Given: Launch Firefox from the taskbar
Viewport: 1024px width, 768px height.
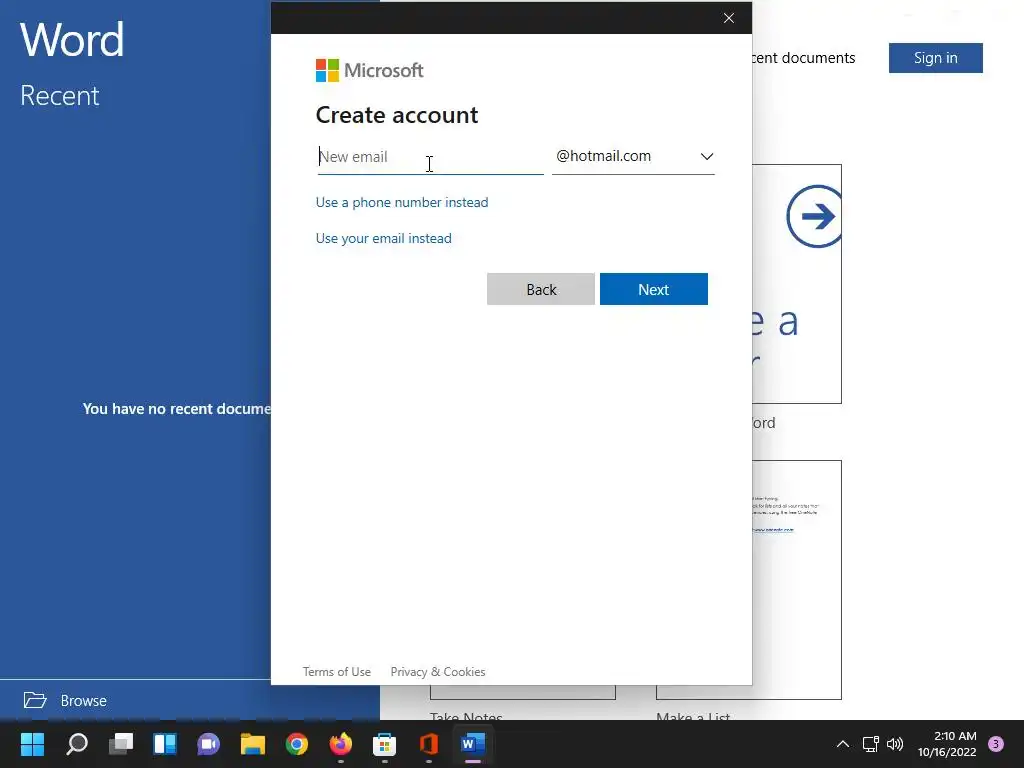Looking at the screenshot, I should [x=340, y=744].
